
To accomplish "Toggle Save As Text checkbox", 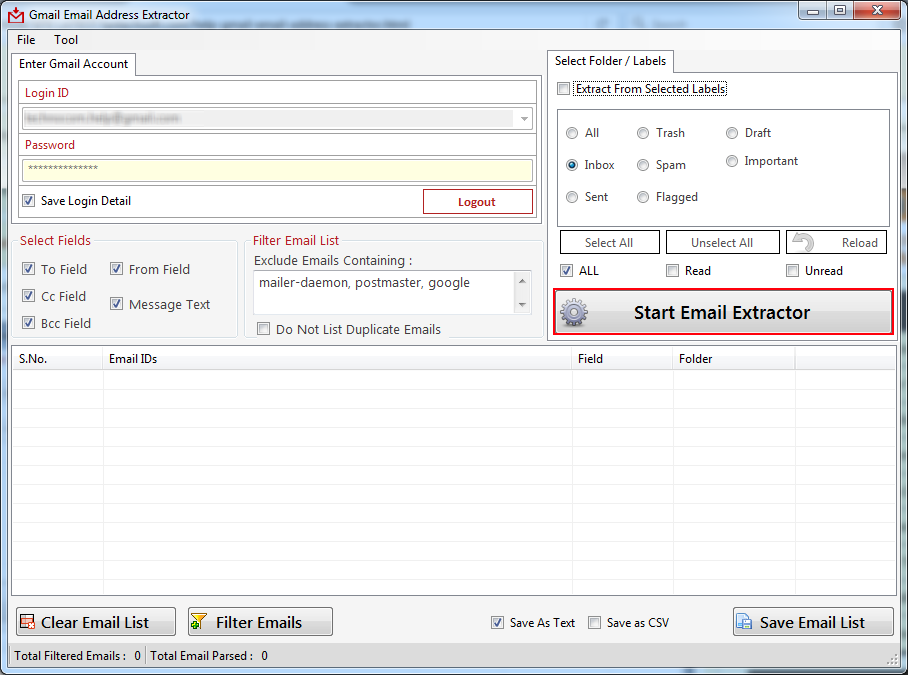I will [x=497, y=622].
